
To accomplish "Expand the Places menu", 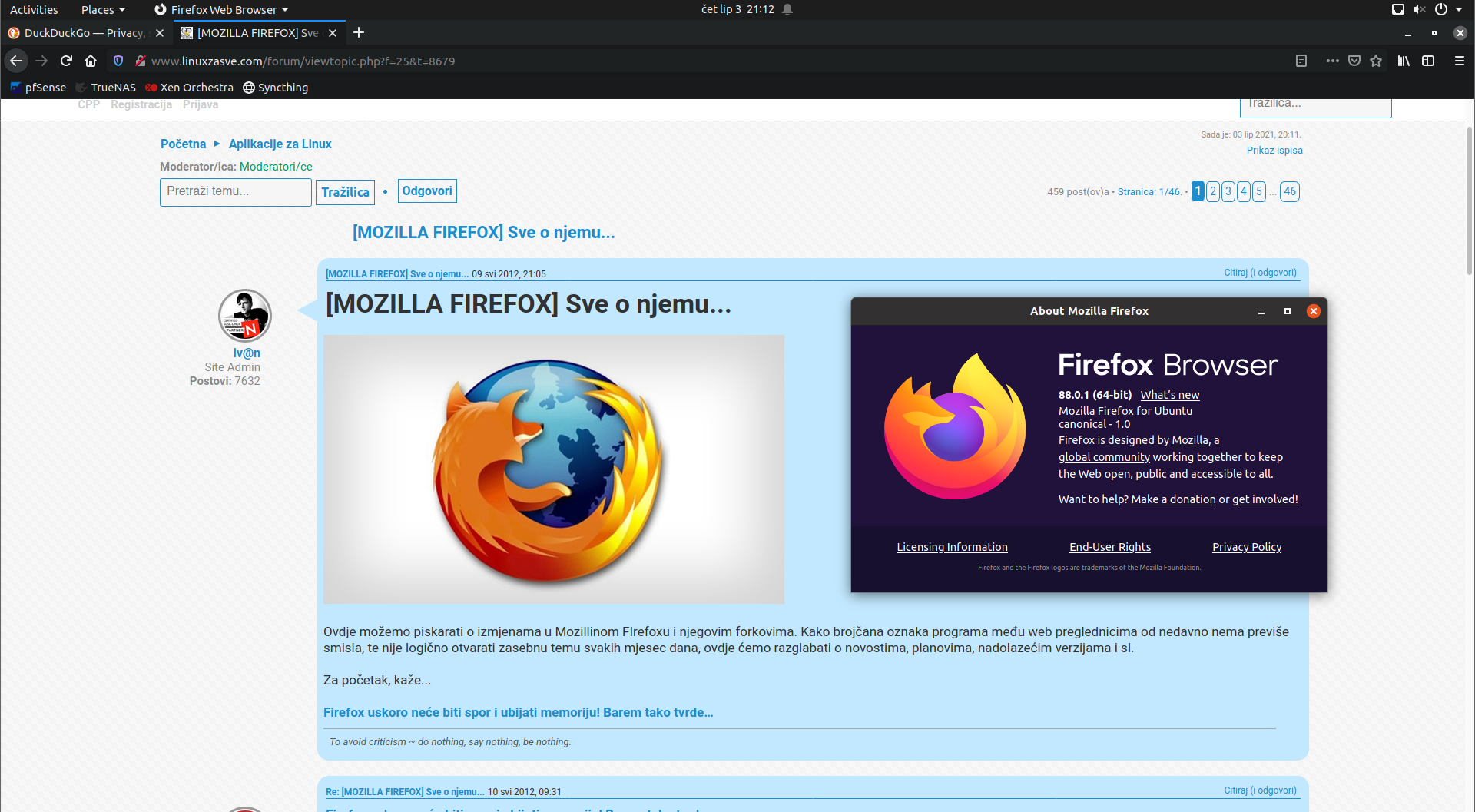I will pyautogui.click(x=103, y=9).
